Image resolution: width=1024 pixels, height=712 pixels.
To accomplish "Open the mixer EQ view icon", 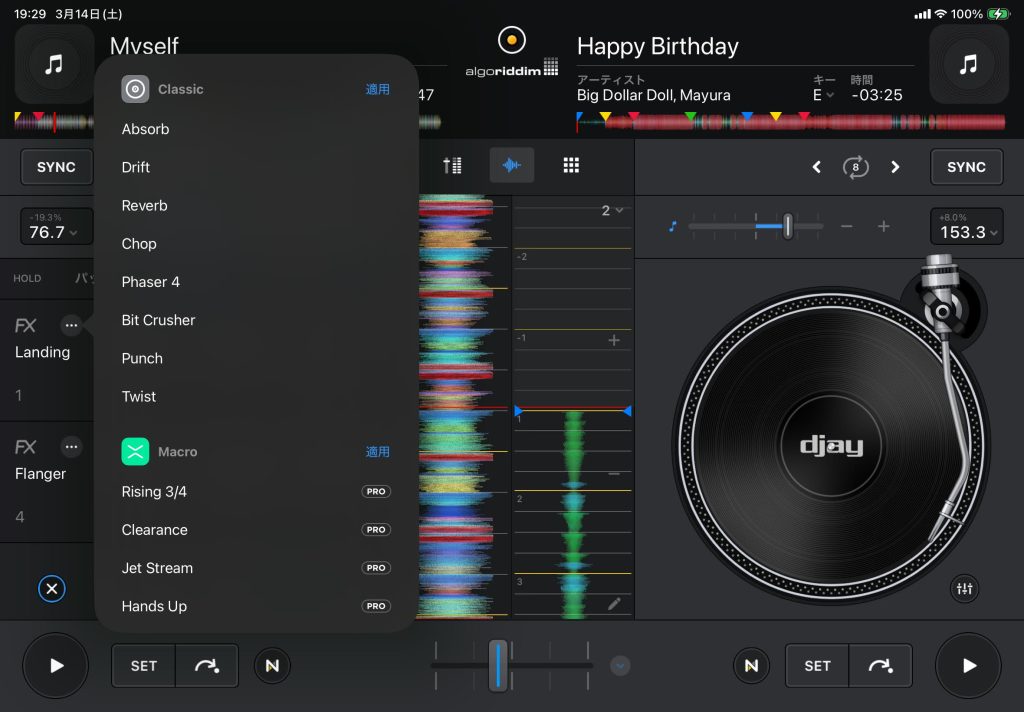I will (x=452, y=166).
